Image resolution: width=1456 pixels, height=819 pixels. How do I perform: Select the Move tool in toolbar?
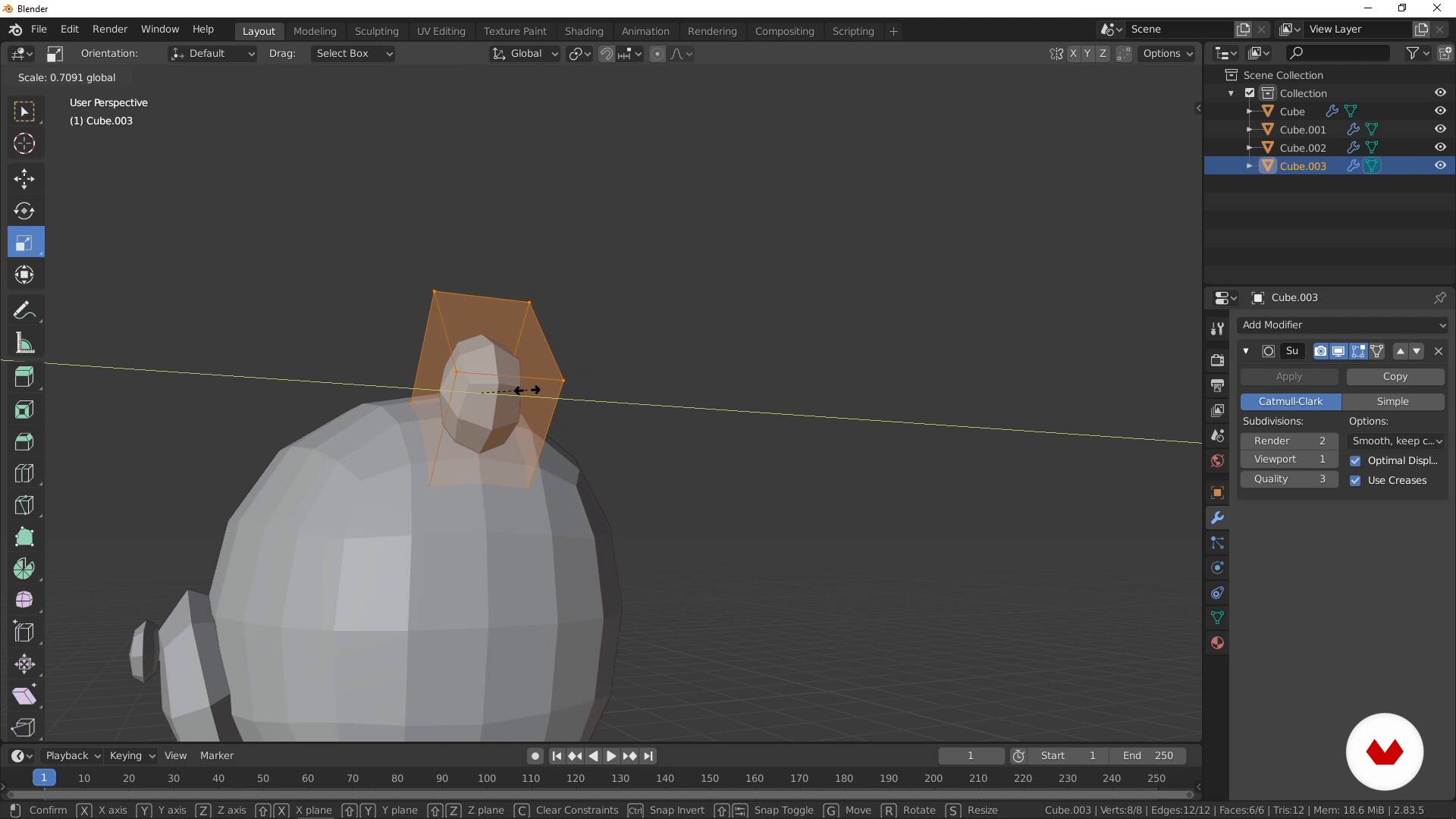(24, 178)
